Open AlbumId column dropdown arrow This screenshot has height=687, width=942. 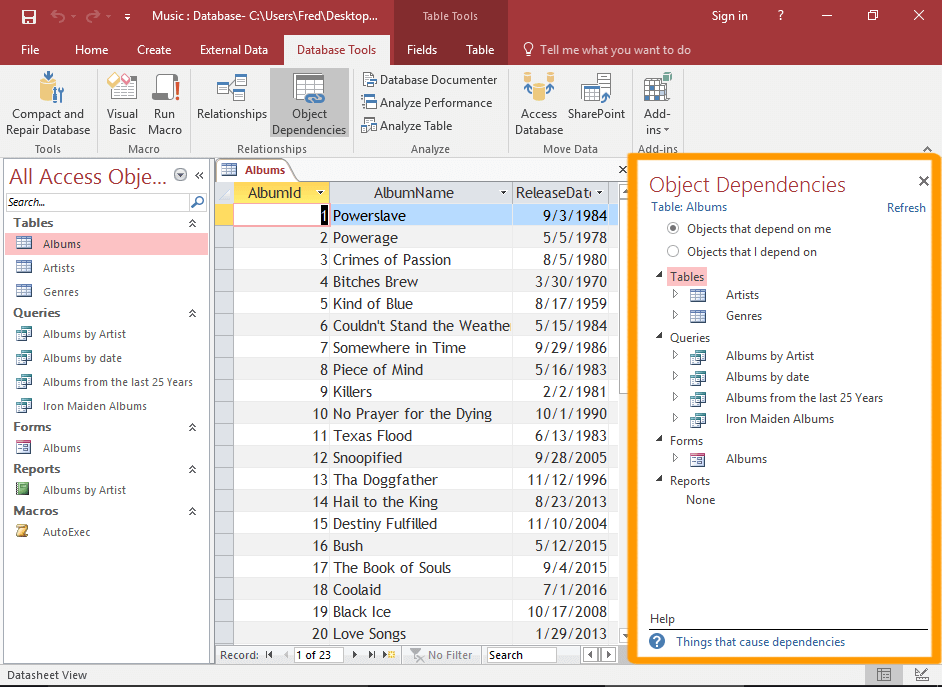[x=320, y=193]
